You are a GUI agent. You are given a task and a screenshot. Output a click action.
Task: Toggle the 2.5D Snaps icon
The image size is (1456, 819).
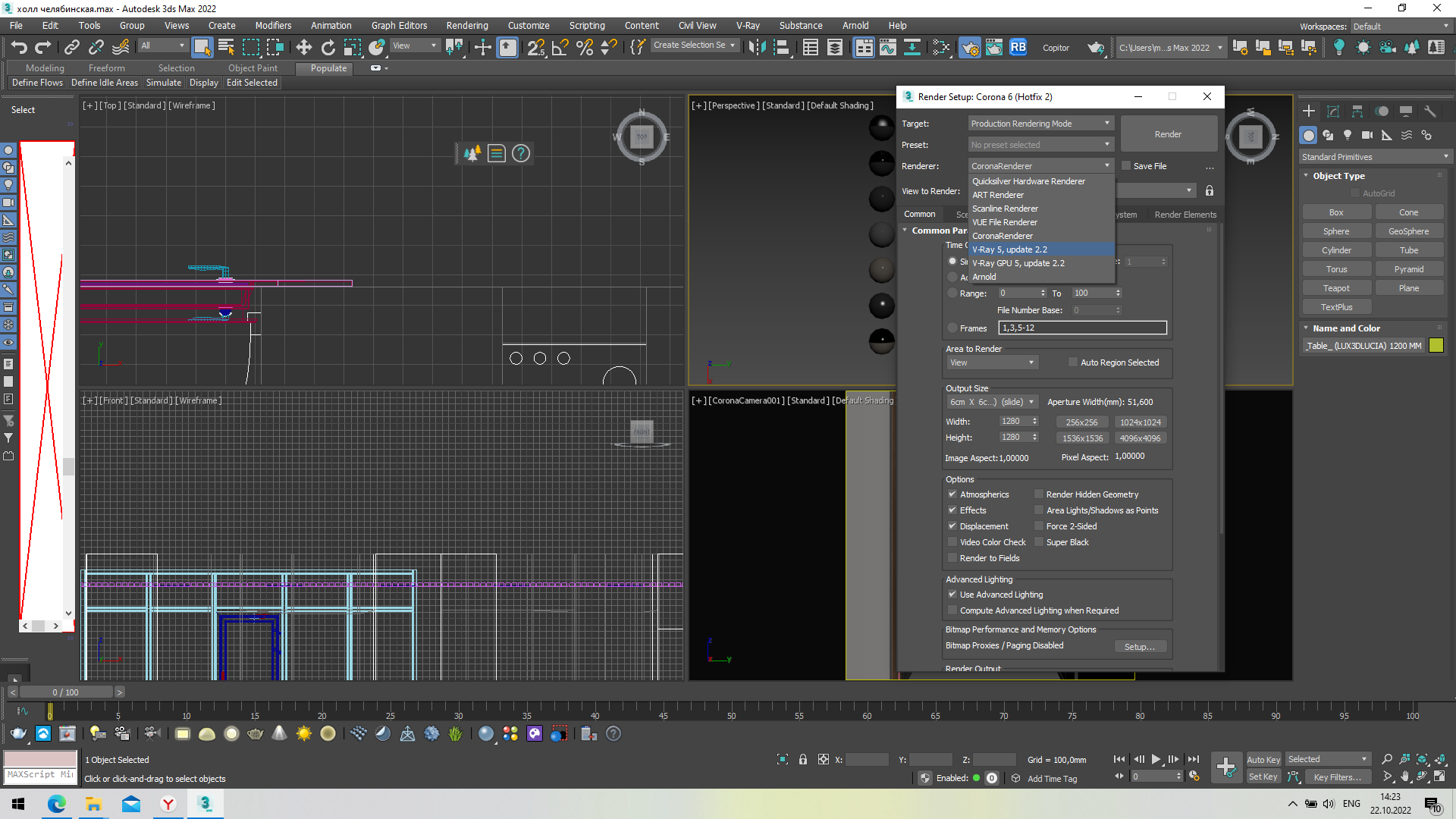(x=536, y=47)
